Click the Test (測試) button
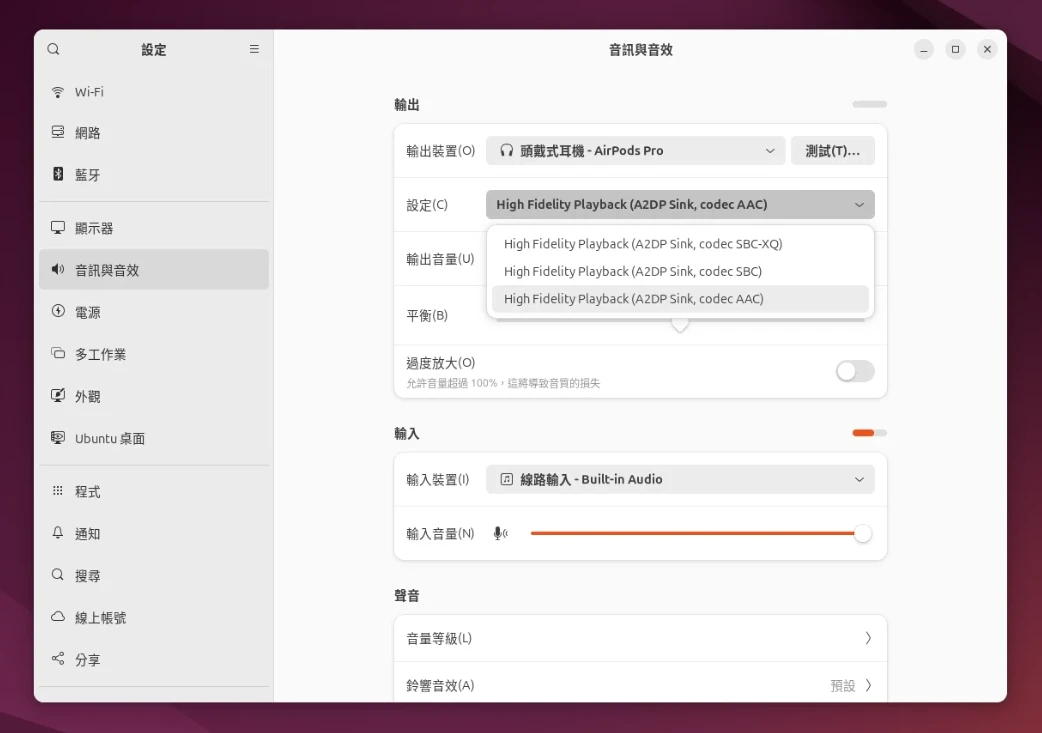1042x733 pixels. click(832, 151)
